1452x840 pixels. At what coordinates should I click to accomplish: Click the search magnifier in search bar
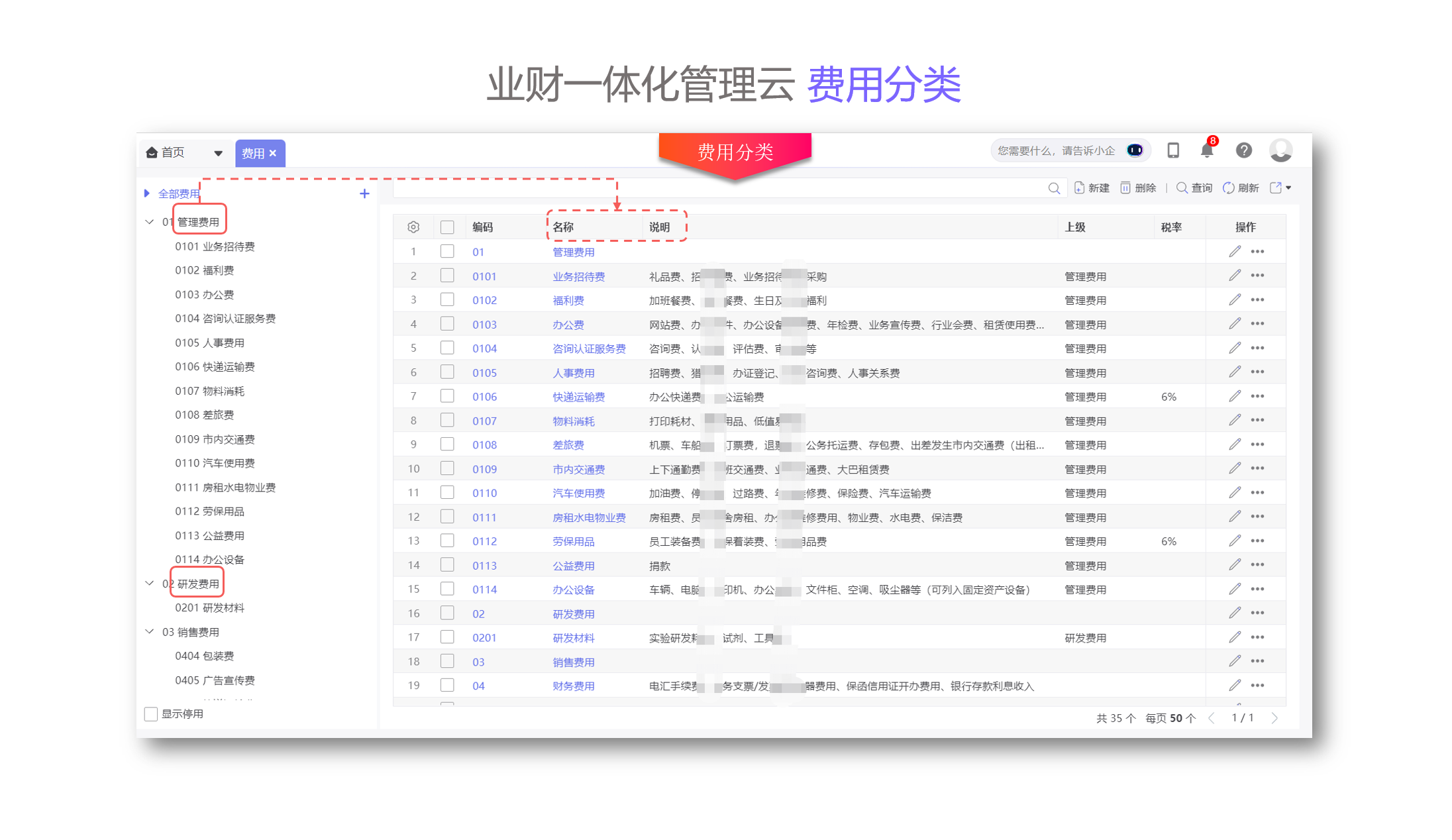point(1054,189)
